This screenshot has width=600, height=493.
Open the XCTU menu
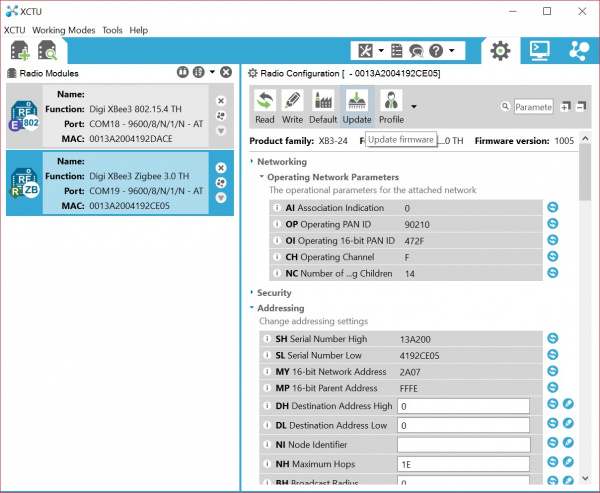[15, 30]
